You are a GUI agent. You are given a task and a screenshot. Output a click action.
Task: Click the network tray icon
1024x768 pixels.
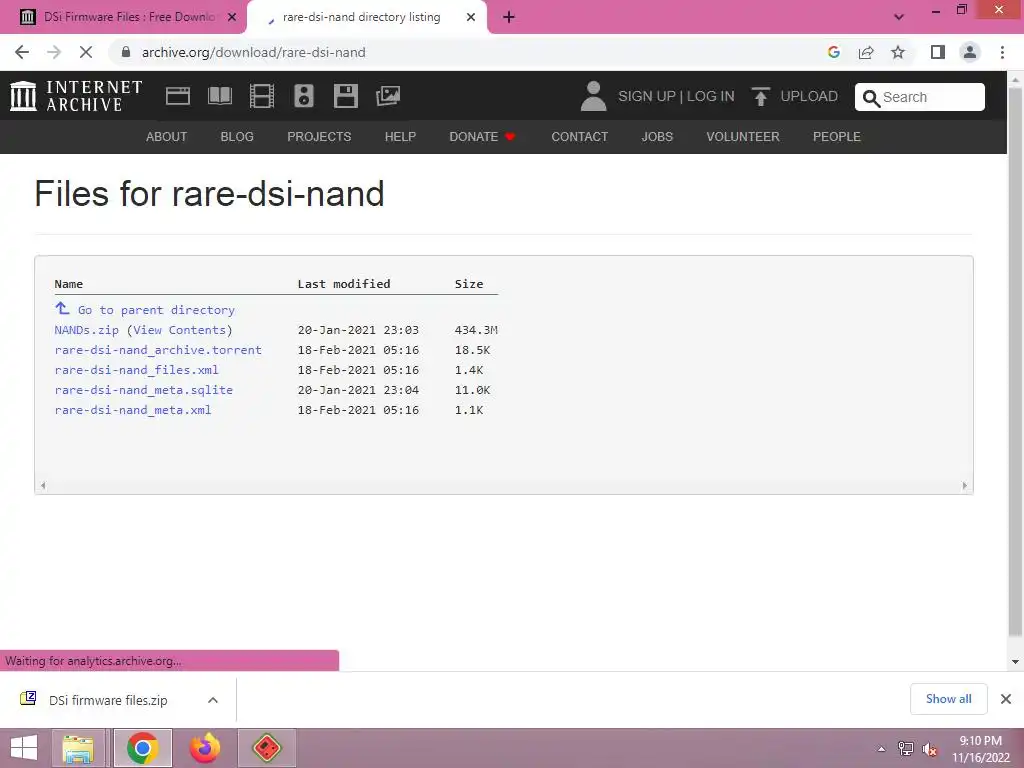906,749
